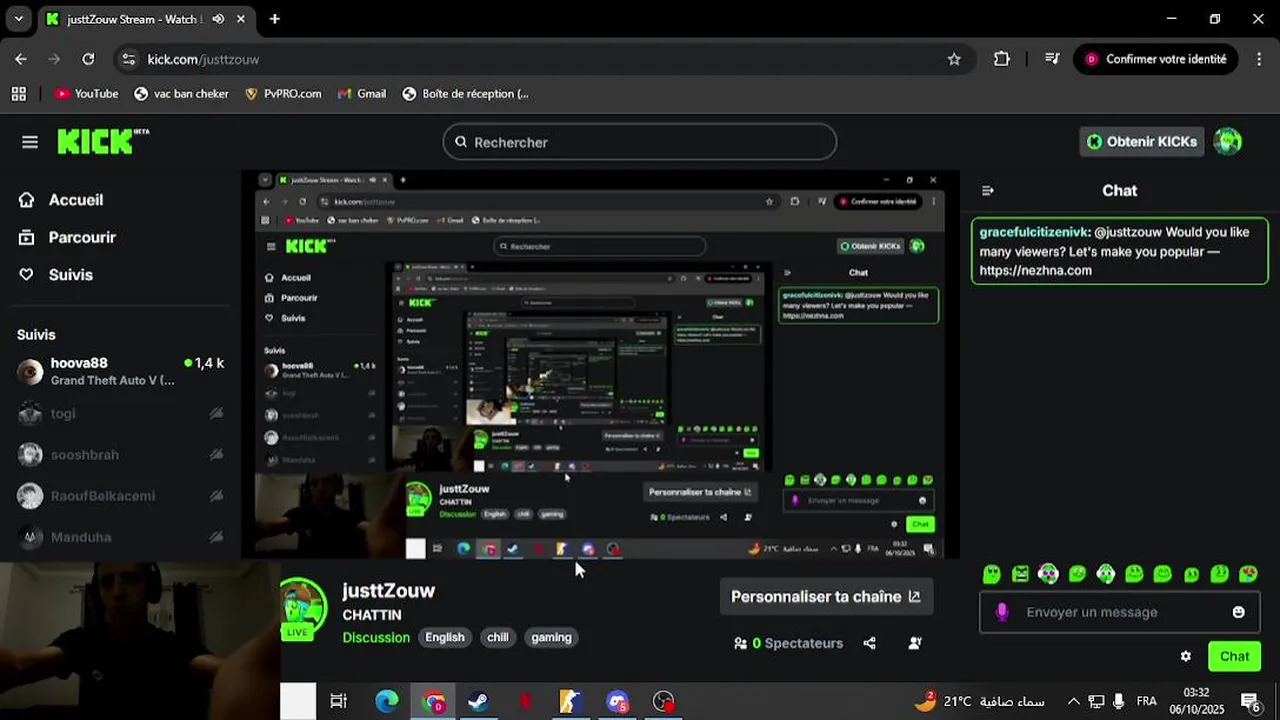Open the bookmarks apps grid icon
Screen dimensions: 1280x720
click(x=18, y=94)
